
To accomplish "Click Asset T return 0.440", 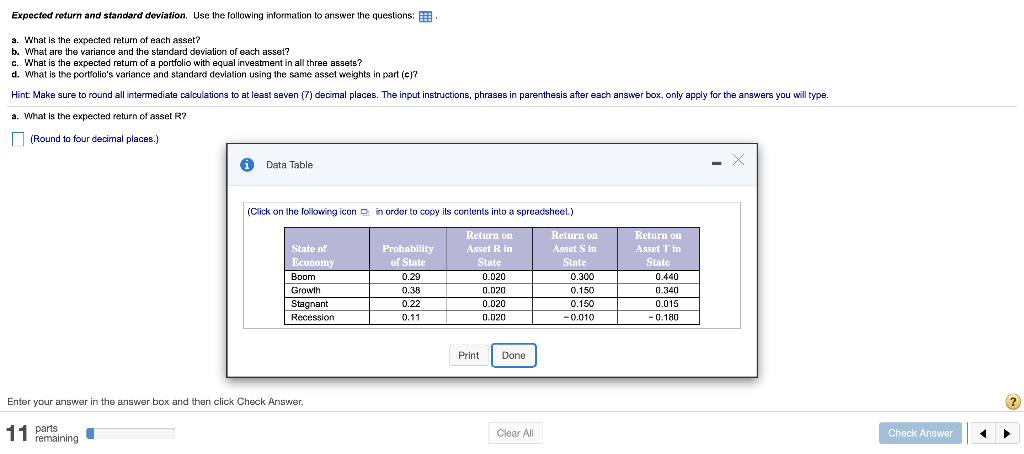I will (667, 277).
